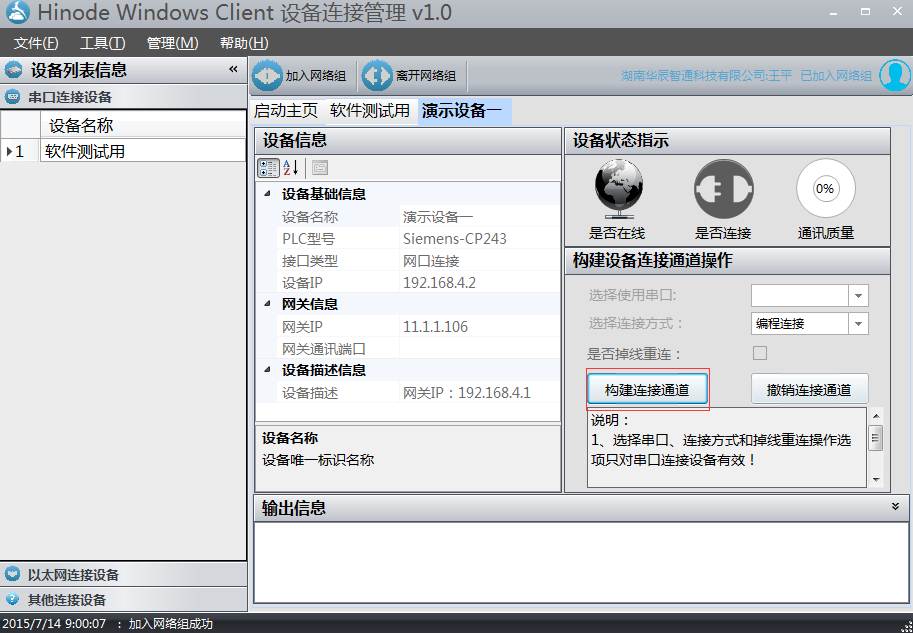Screen dimensions: 913x633
Task: Click the leave network group icon
Action: tap(377, 76)
